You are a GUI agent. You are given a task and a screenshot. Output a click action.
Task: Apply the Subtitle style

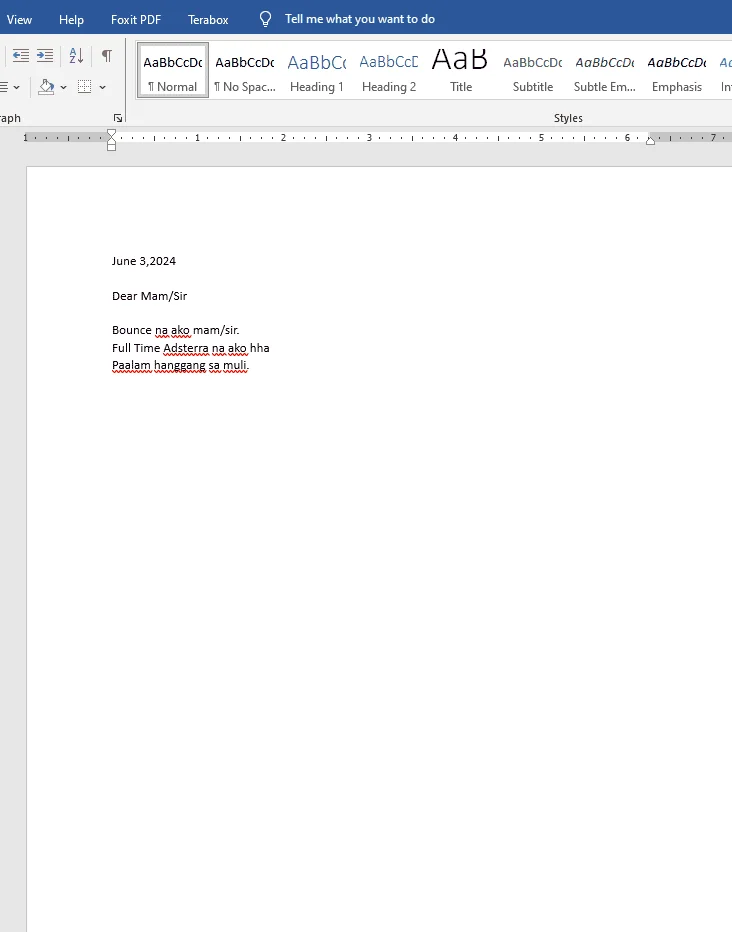[x=533, y=70]
